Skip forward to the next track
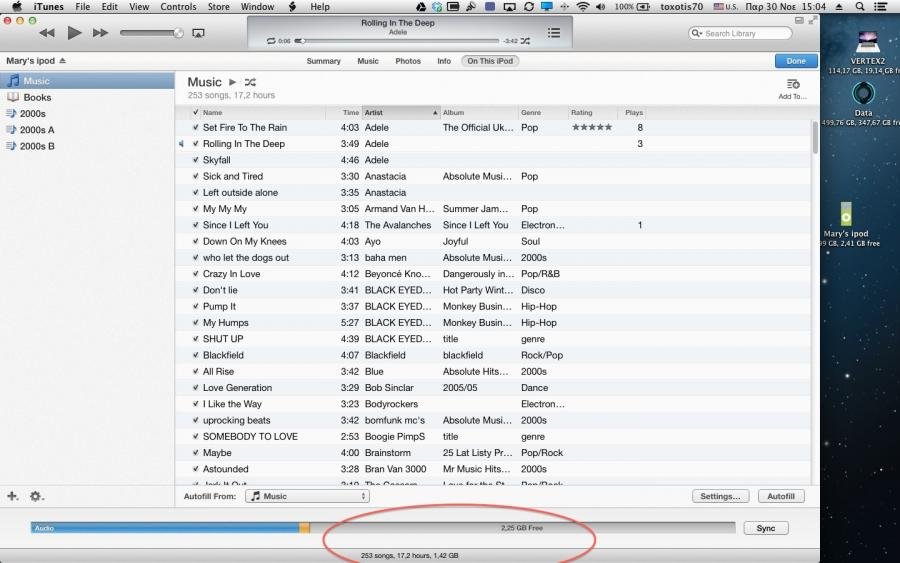 [100, 33]
